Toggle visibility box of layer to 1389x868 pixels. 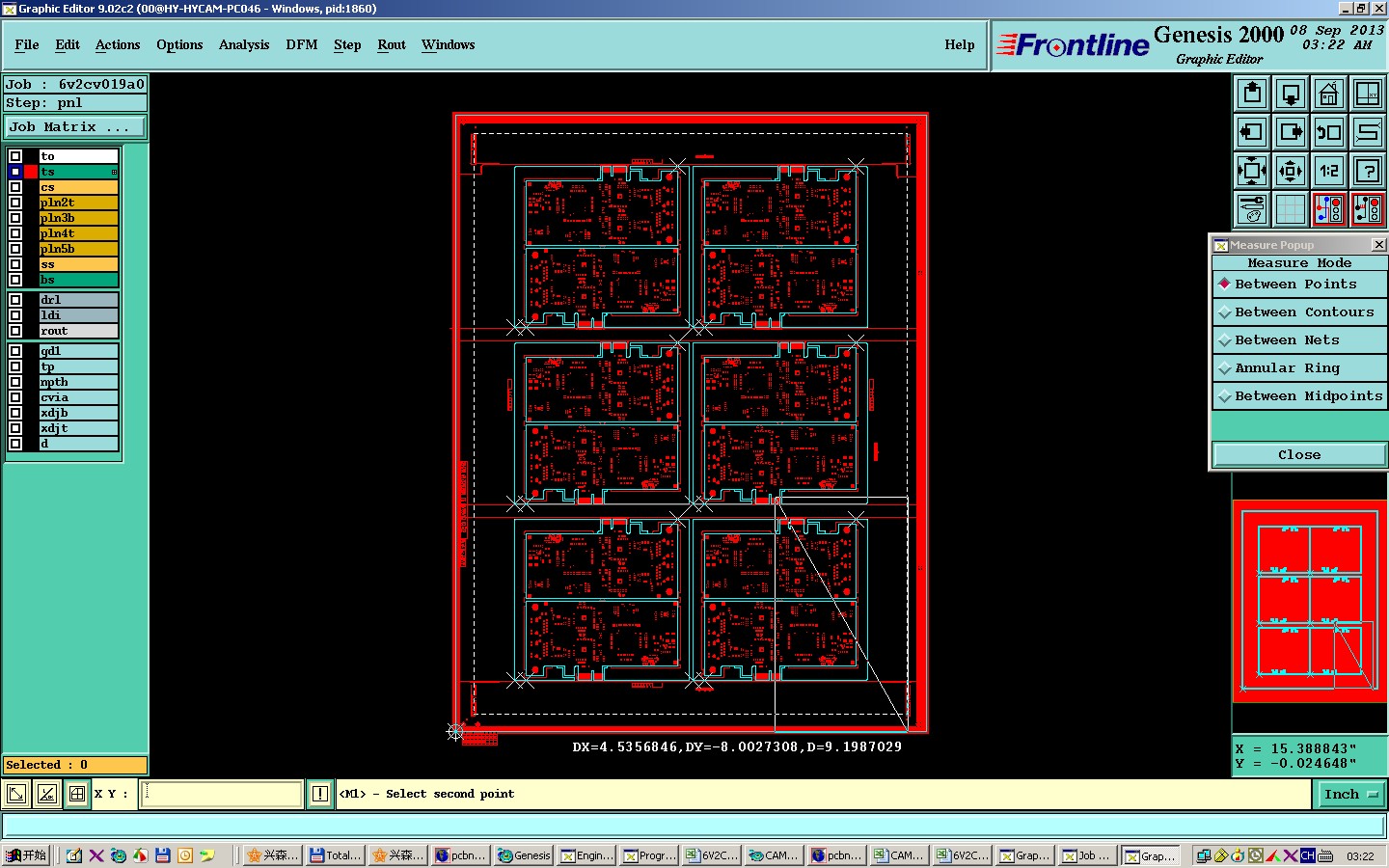coord(15,156)
